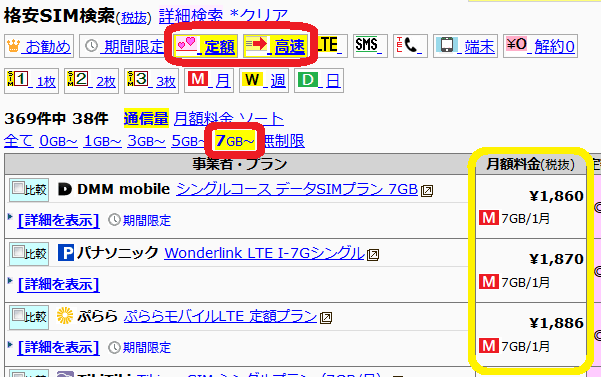Image resolution: width=601 pixels, height=377 pixels.
Task: Filter by TEL phone icon
Action: click(410, 46)
